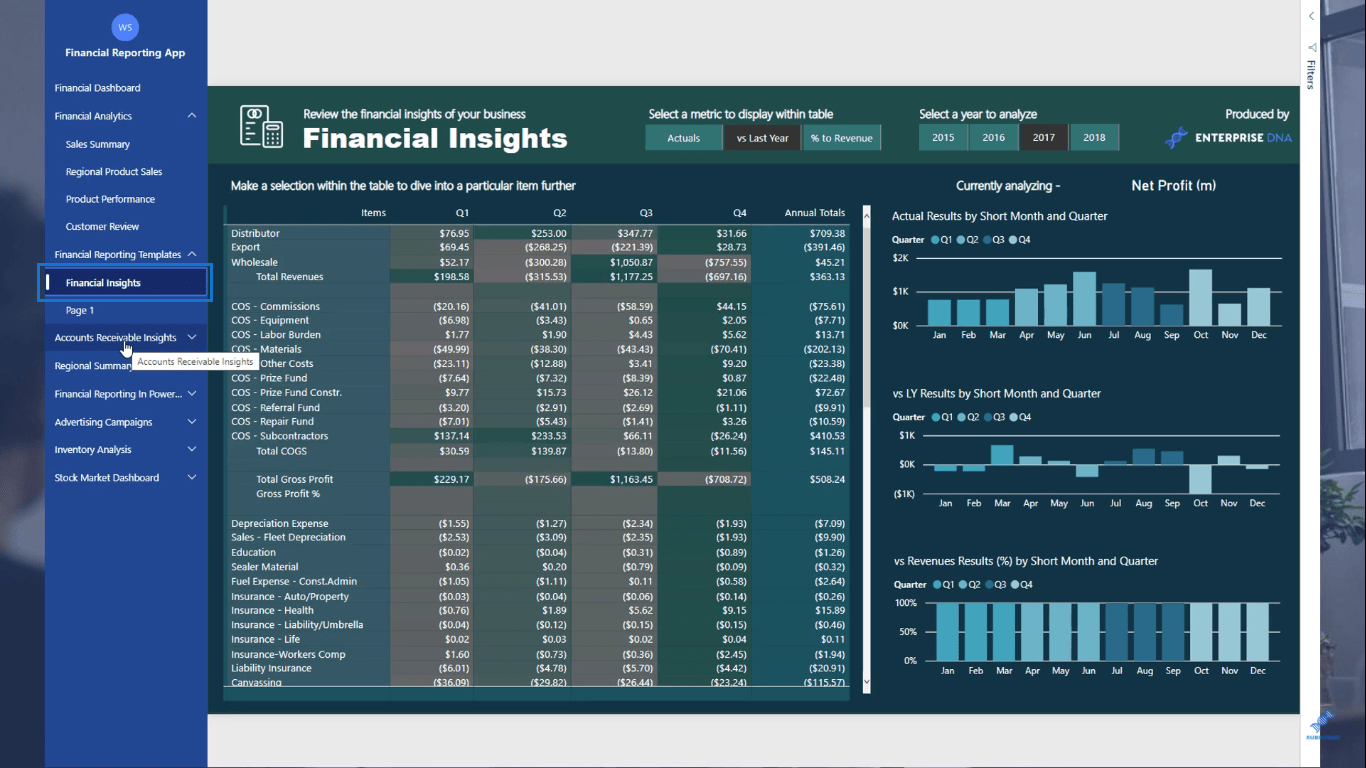Collapse the Financial Reporting Templates section
Viewport: 1366px width, 768px height.
click(x=192, y=254)
